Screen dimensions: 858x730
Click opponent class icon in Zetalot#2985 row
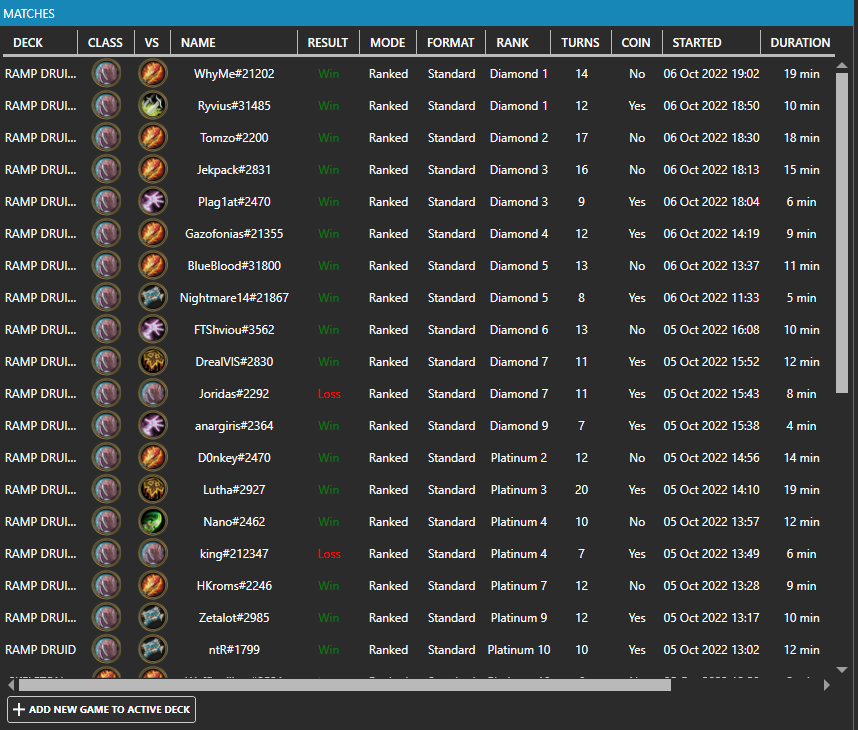153,618
